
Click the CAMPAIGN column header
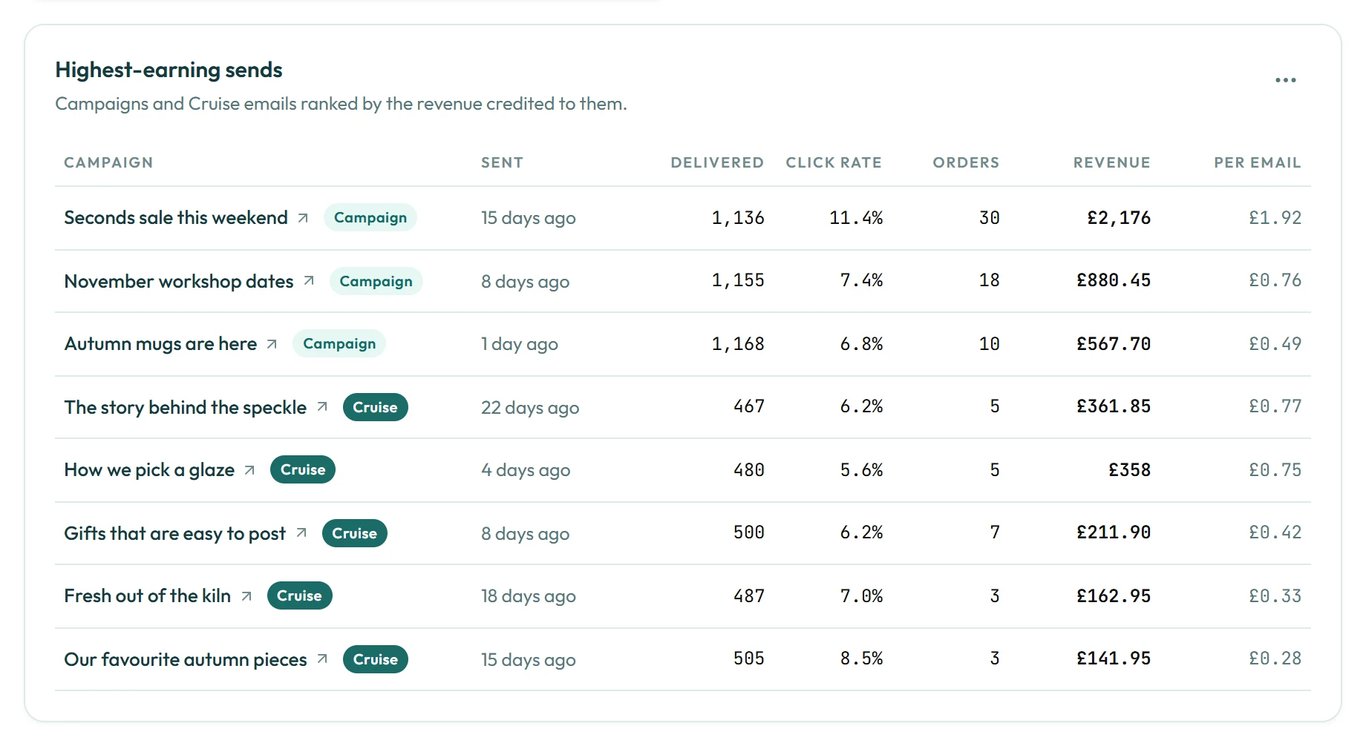coord(109,162)
